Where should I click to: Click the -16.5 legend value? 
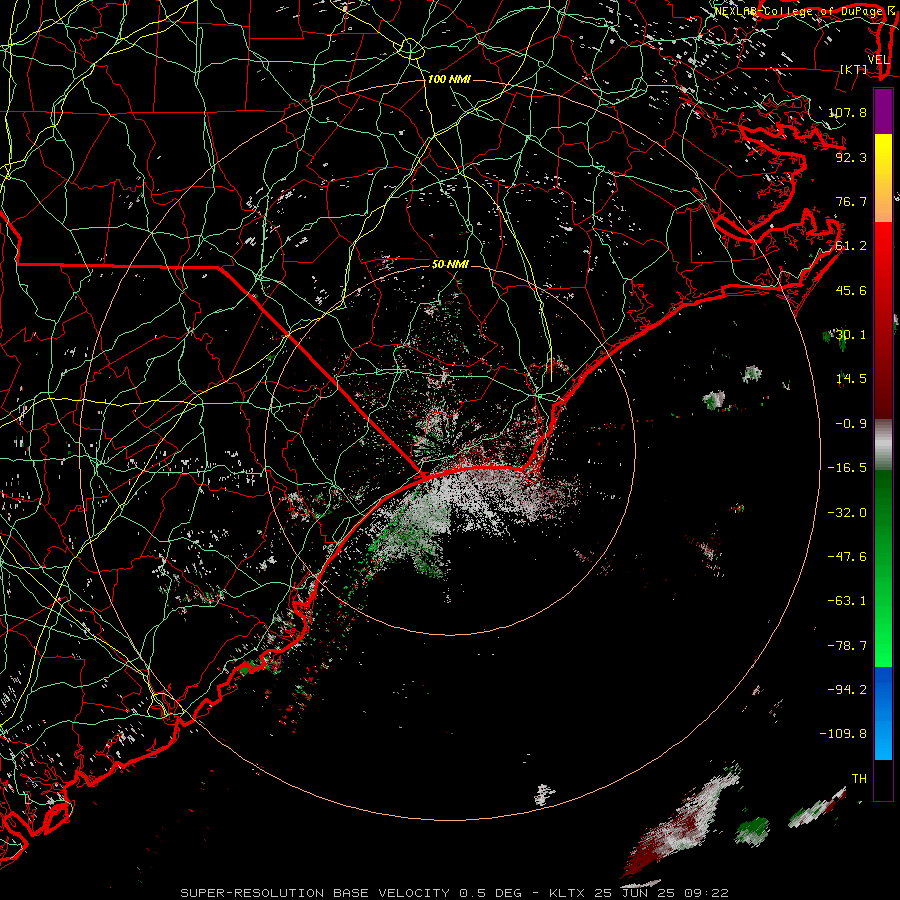pos(847,468)
